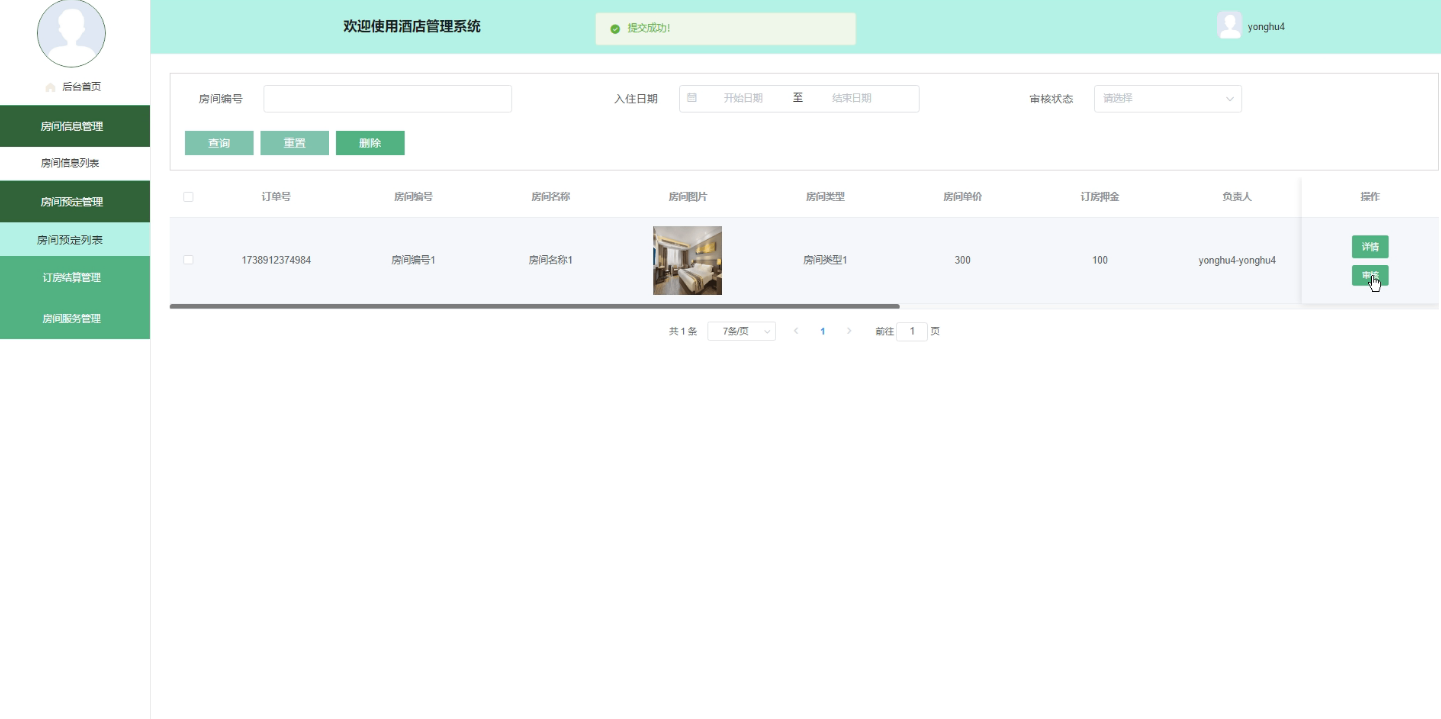The height and width of the screenshot is (719, 1441).
Task: Click the 负责人 column header
Action: [x=1237, y=197]
